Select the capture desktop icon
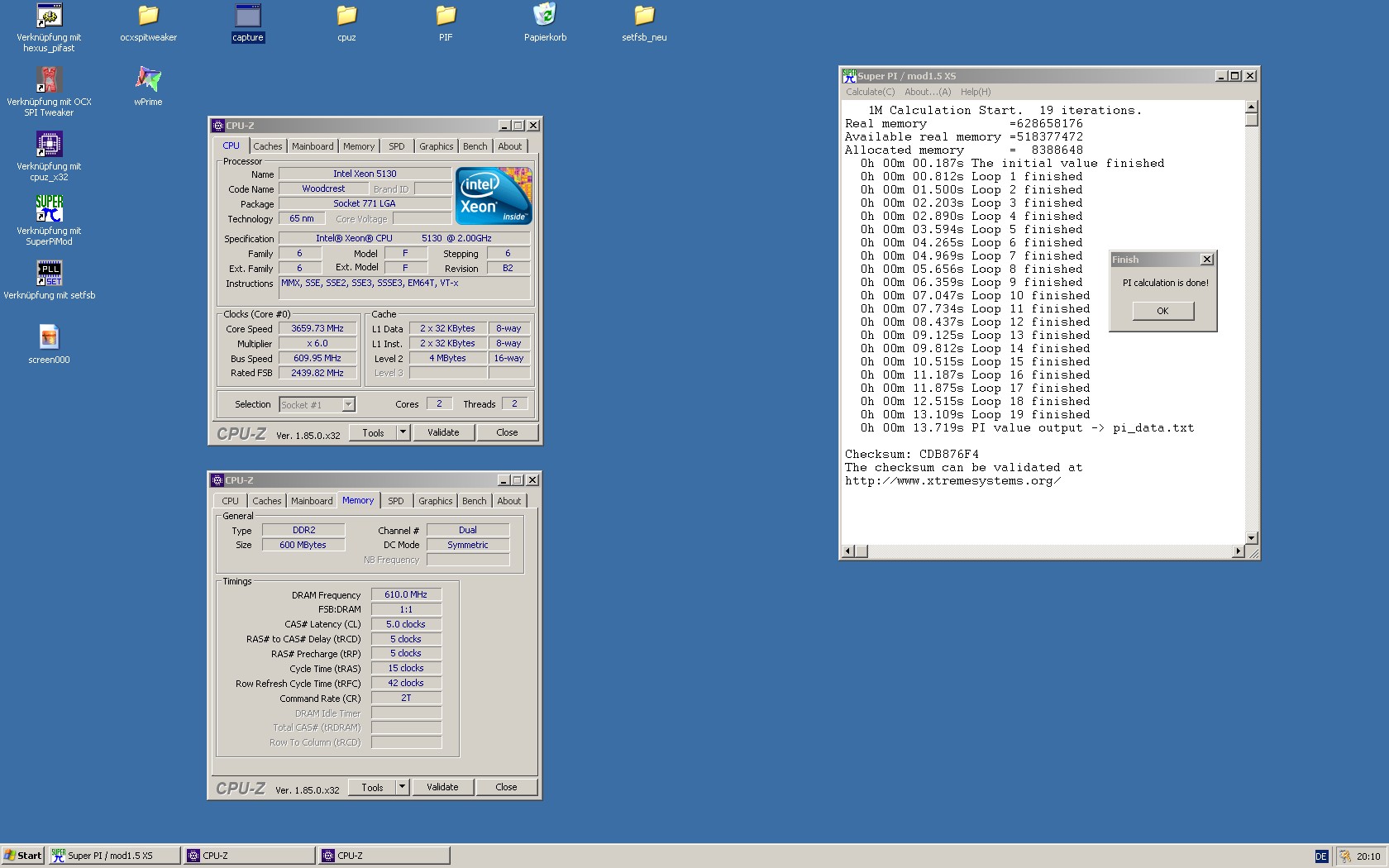 click(x=248, y=15)
